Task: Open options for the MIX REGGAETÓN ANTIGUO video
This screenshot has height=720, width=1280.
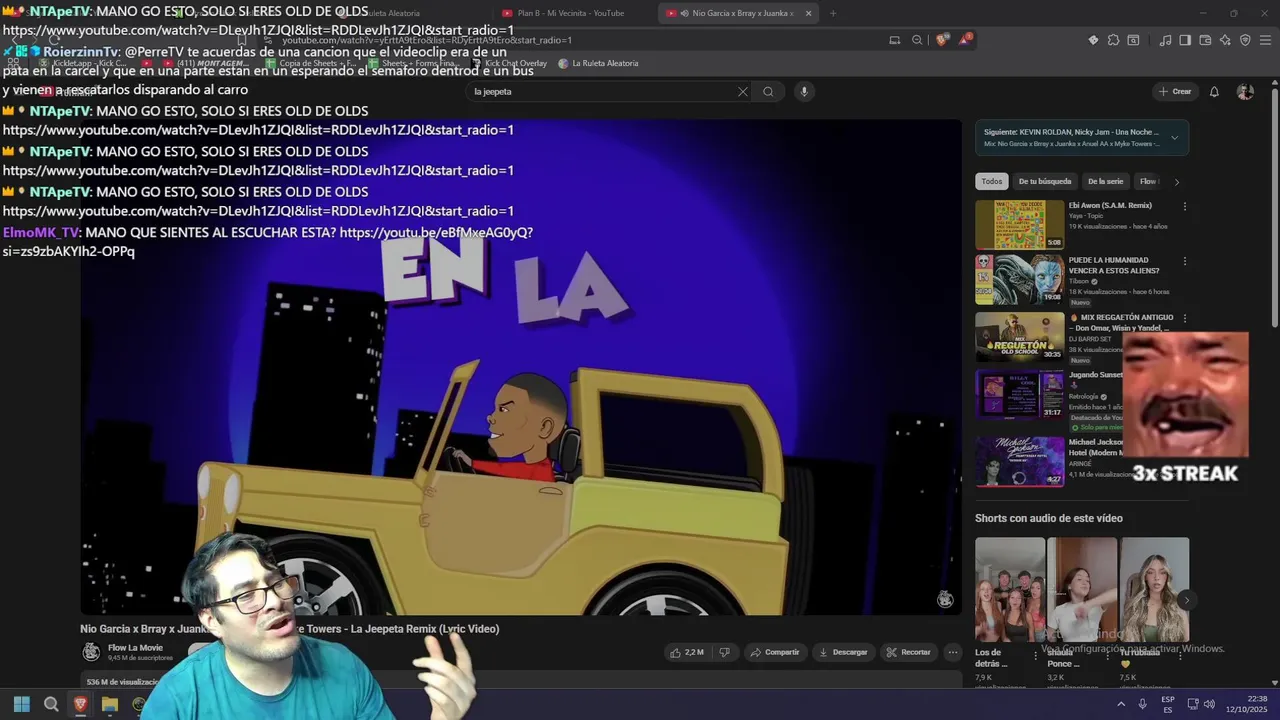Action: click(1185, 319)
